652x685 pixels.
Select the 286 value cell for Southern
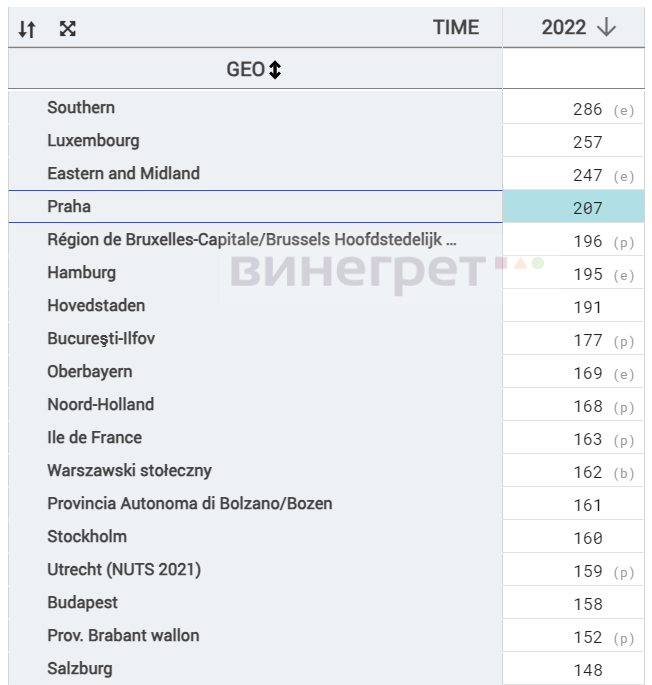click(573, 107)
